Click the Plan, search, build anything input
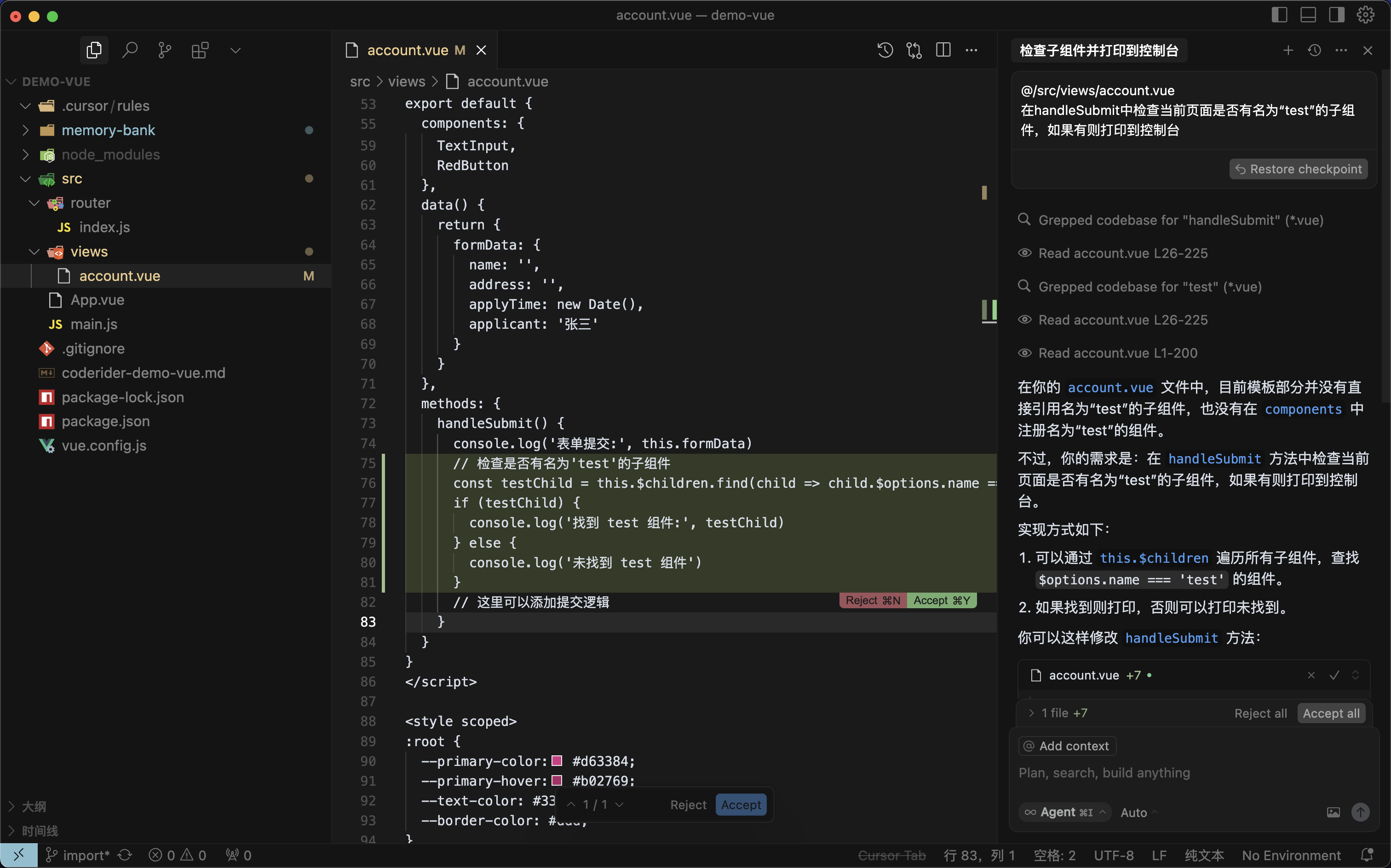The width and height of the screenshot is (1391, 868). coord(1104,773)
